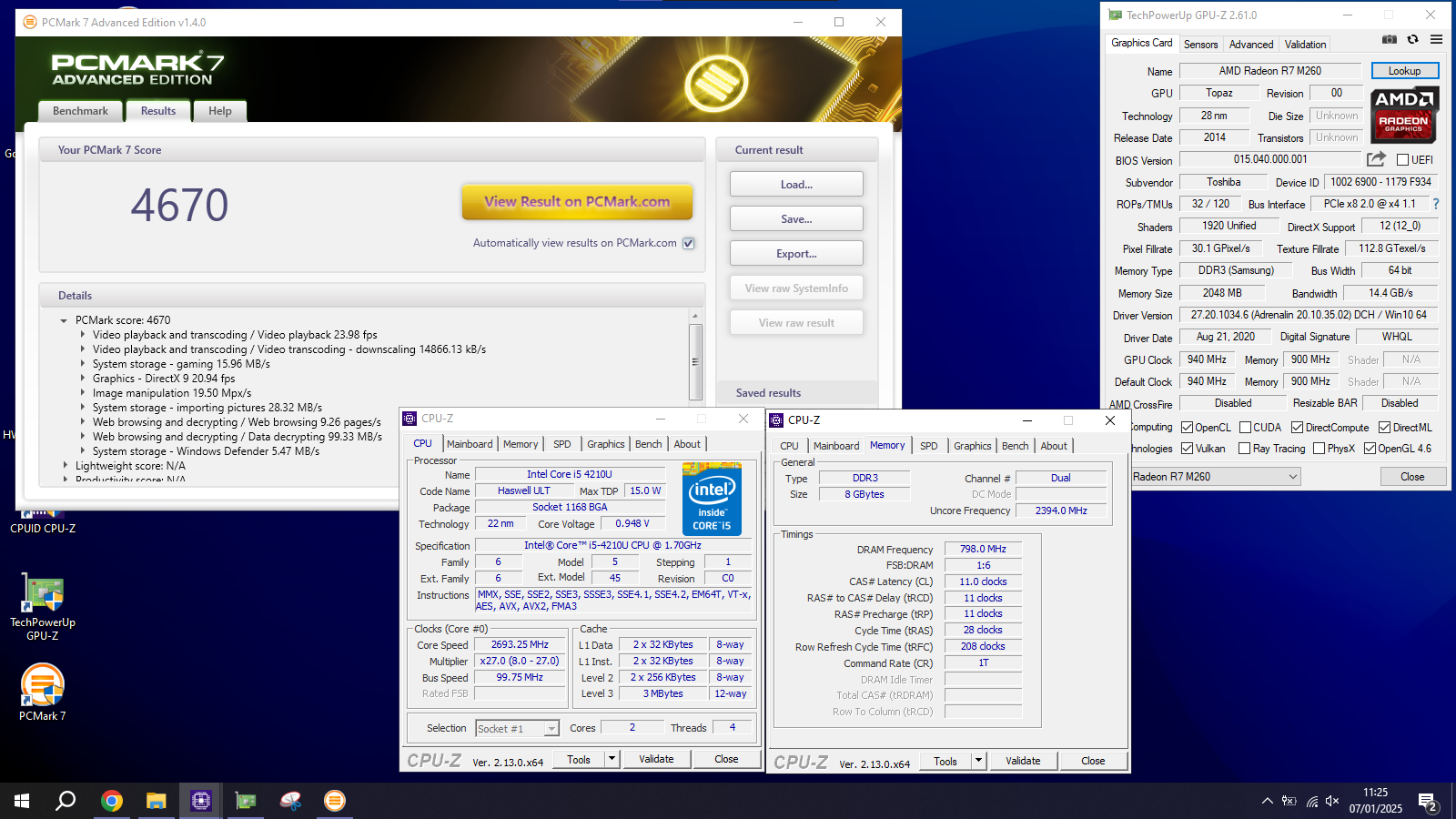Open Tools dropdown arrow in Memory tab window
Image resolution: width=1456 pixels, height=819 pixels.
(978, 761)
